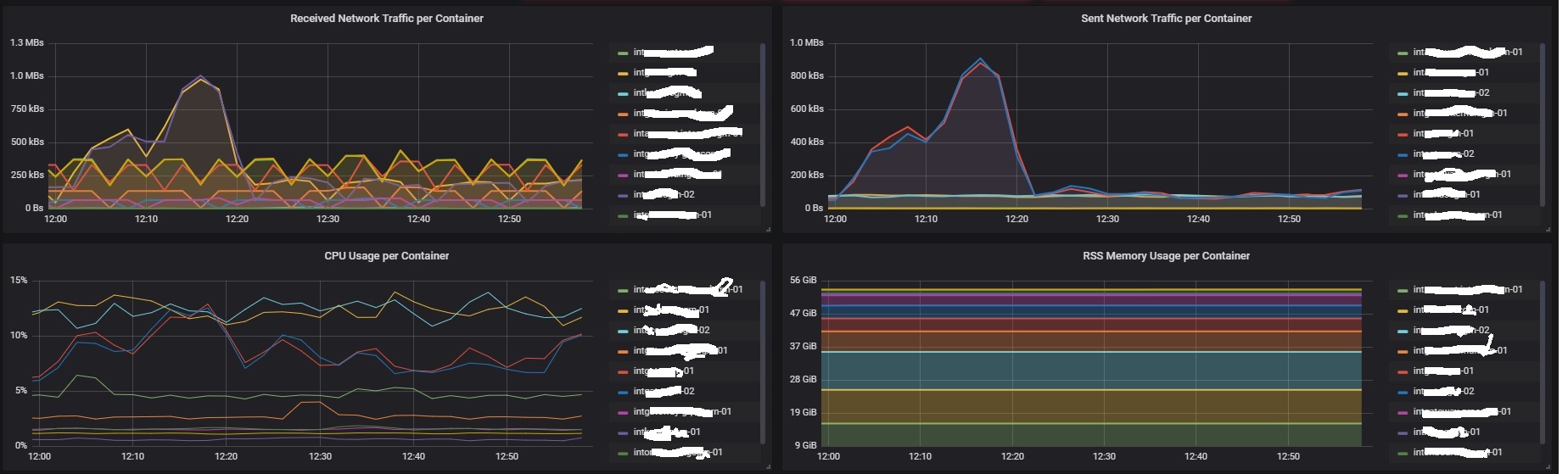Toggle the magenta series name in RSS Memory Usage legend
This screenshot has height=474, width=1568.
[1462, 411]
